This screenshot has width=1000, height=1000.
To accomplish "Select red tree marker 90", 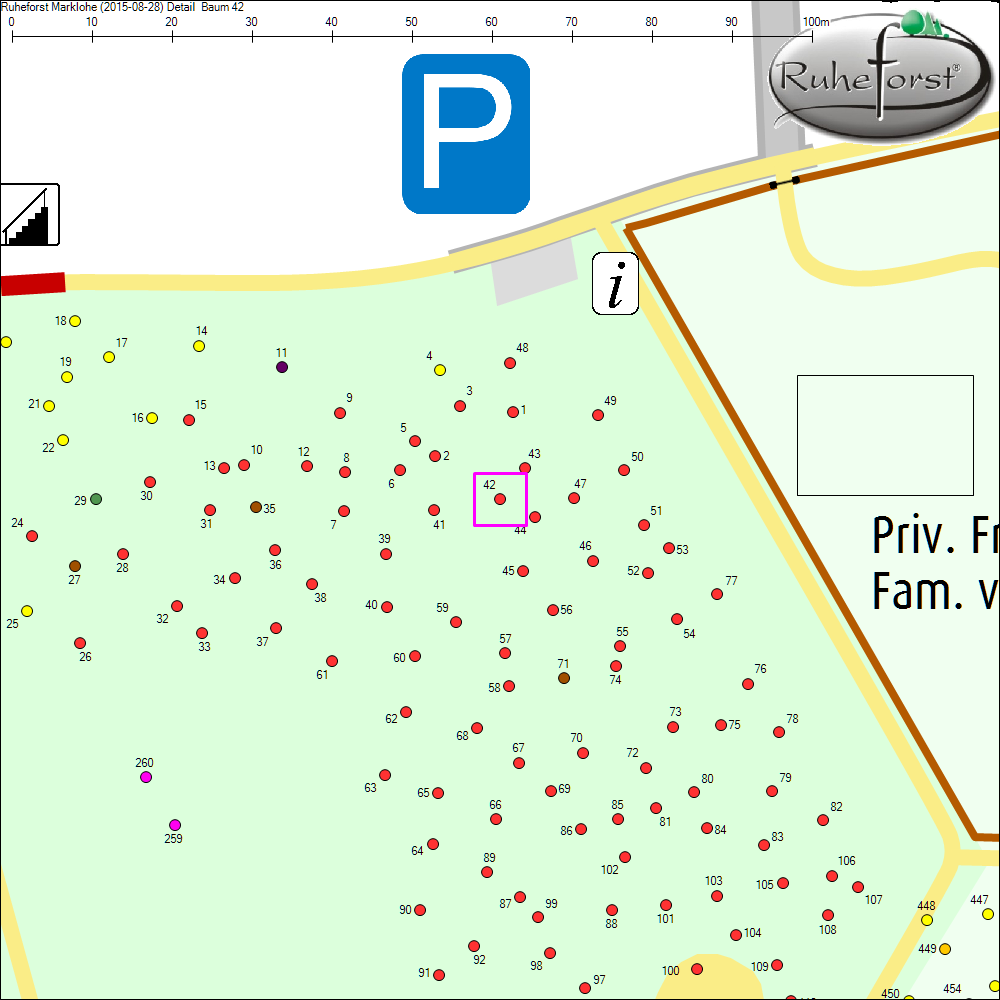I will tap(420, 910).
